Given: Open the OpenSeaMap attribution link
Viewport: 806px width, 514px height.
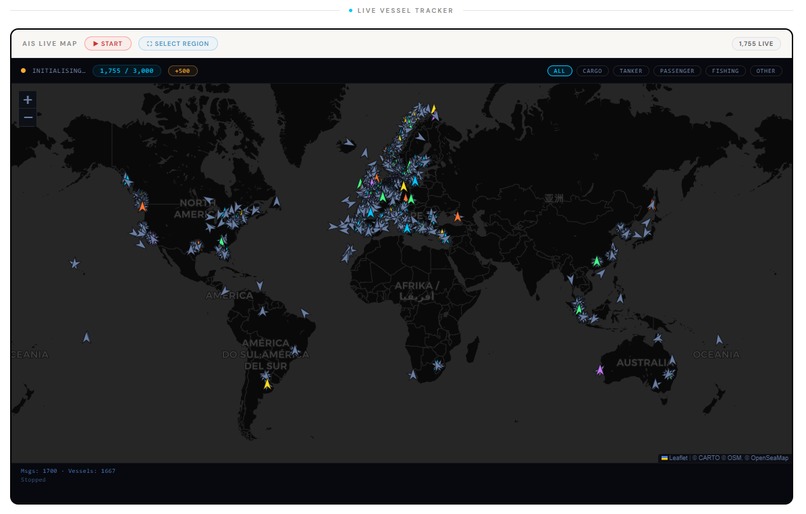Looking at the screenshot, I should (769, 458).
